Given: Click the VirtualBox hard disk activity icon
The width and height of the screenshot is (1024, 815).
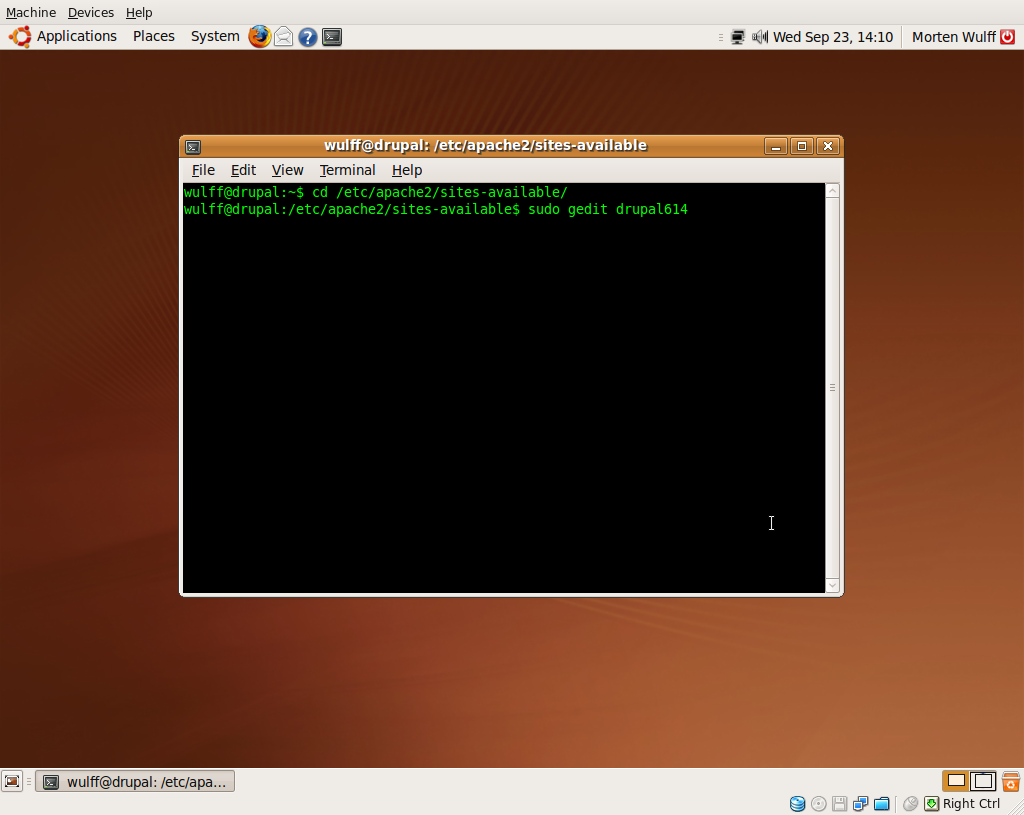Looking at the screenshot, I should [797, 804].
